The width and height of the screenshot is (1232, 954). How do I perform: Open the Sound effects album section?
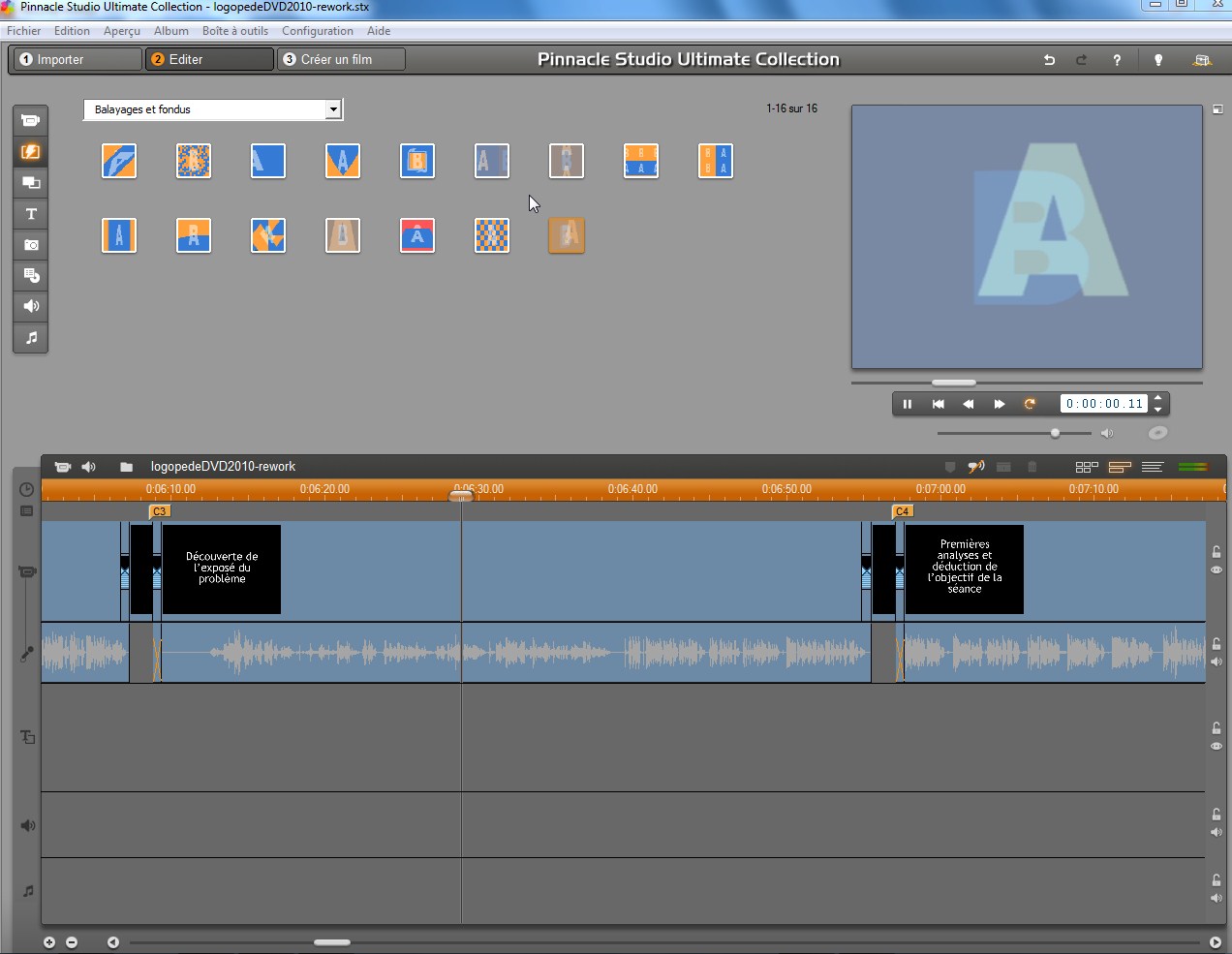pyautogui.click(x=31, y=306)
